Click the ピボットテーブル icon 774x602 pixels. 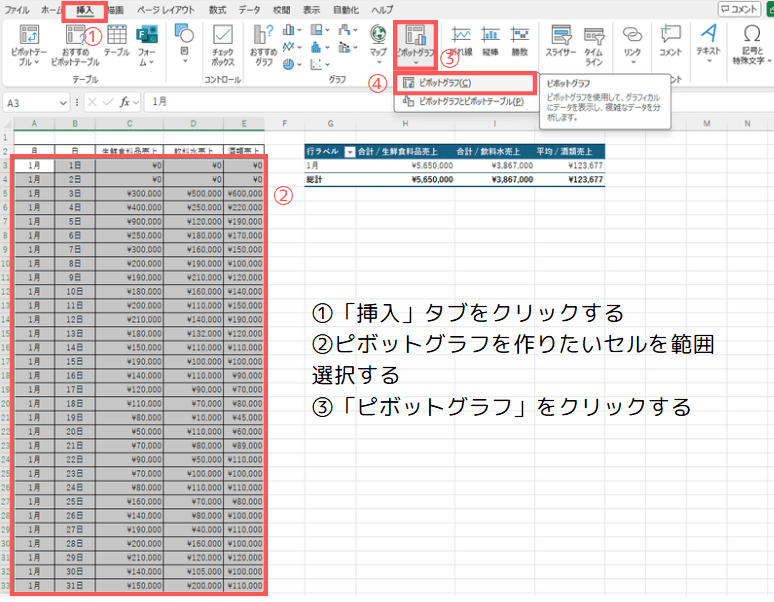pos(29,45)
